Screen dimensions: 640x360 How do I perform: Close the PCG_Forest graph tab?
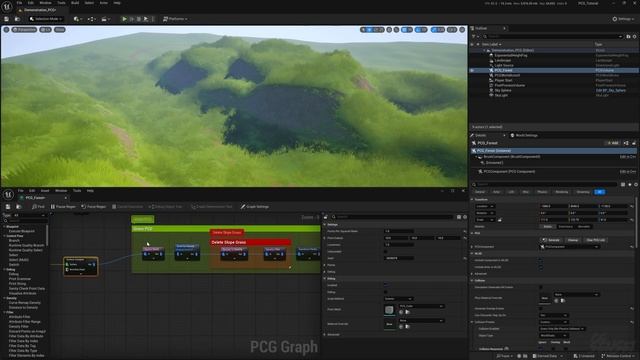[x=66, y=198]
